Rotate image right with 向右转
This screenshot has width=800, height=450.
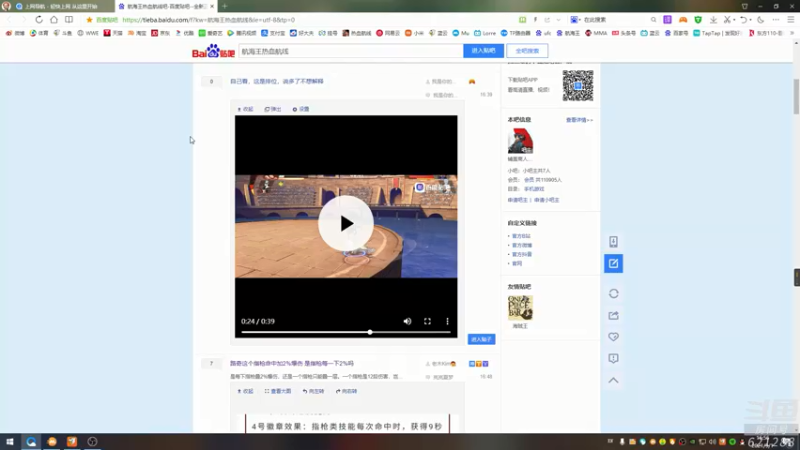346,391
